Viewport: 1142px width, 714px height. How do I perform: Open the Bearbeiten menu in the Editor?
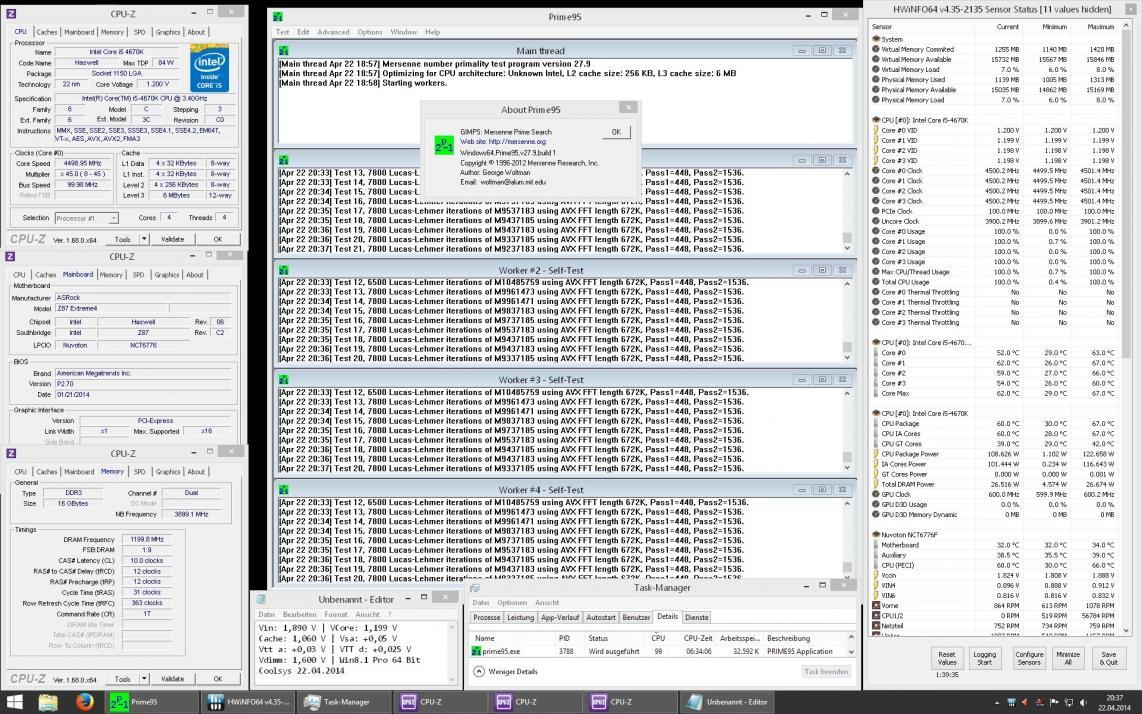299,615
